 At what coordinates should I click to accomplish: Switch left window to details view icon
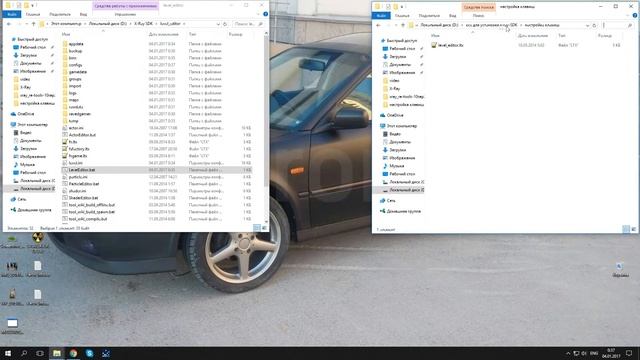click(x=257, y=228)
